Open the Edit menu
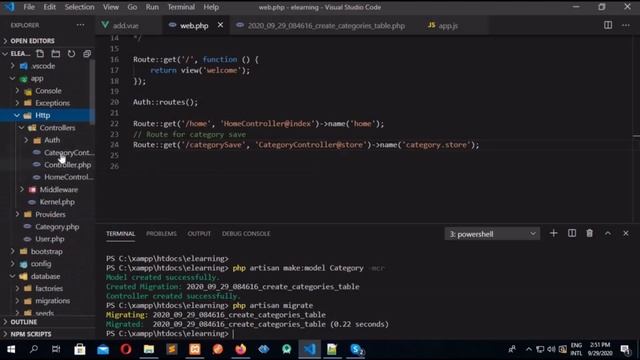Screen dimensions: 640x360 pos(49,7)
